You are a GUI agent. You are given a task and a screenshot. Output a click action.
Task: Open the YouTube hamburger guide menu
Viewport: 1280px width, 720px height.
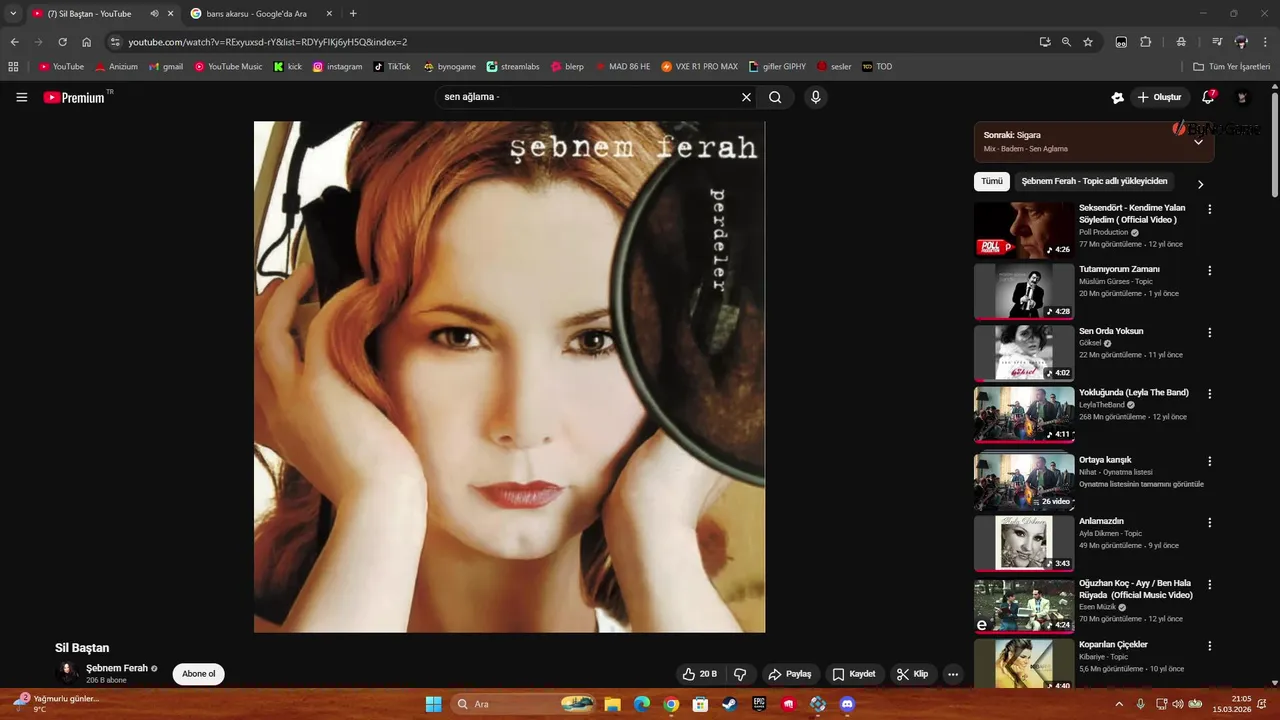(21, 97)
